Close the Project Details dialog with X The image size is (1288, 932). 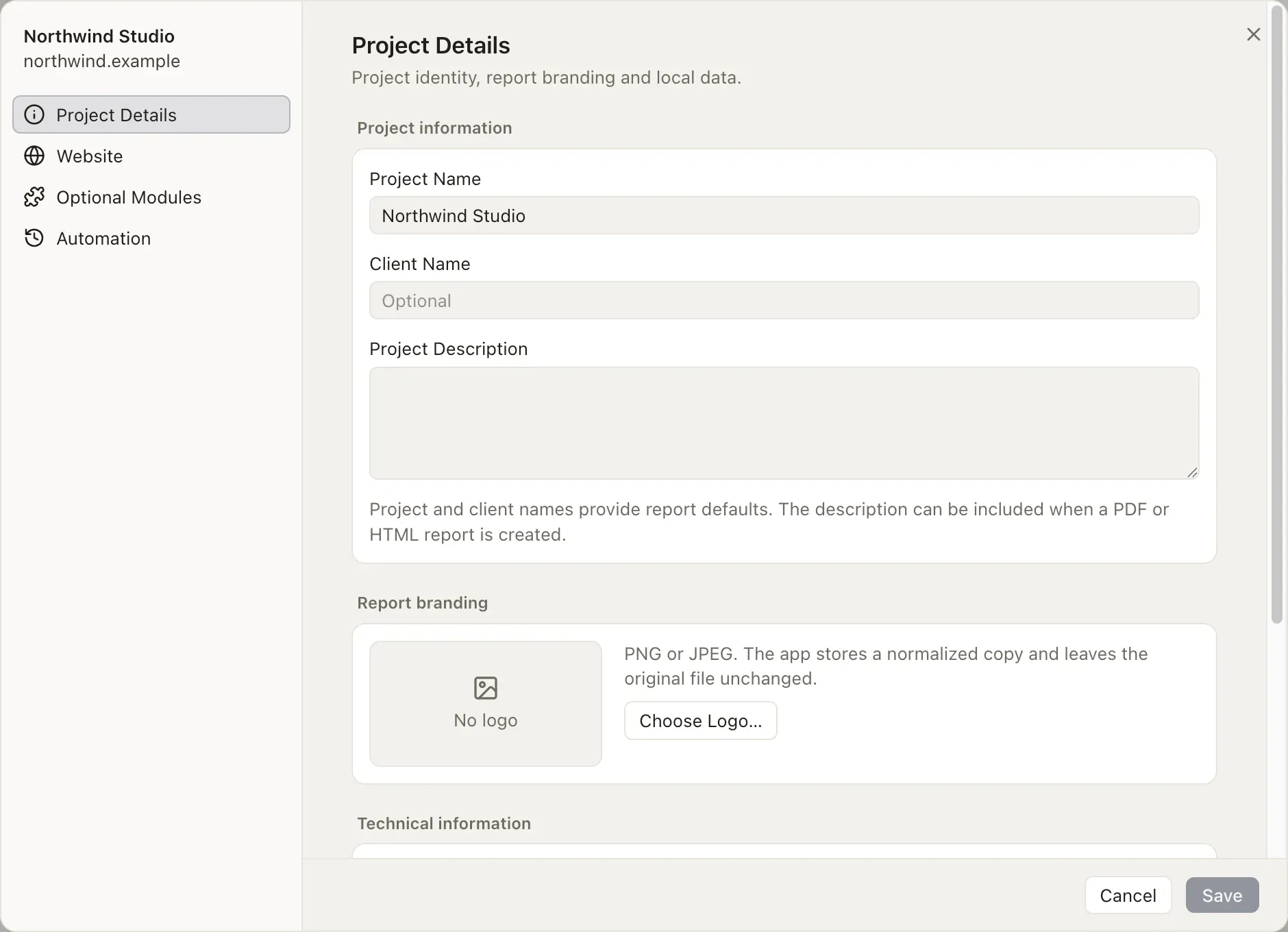tap(1253, 34)
